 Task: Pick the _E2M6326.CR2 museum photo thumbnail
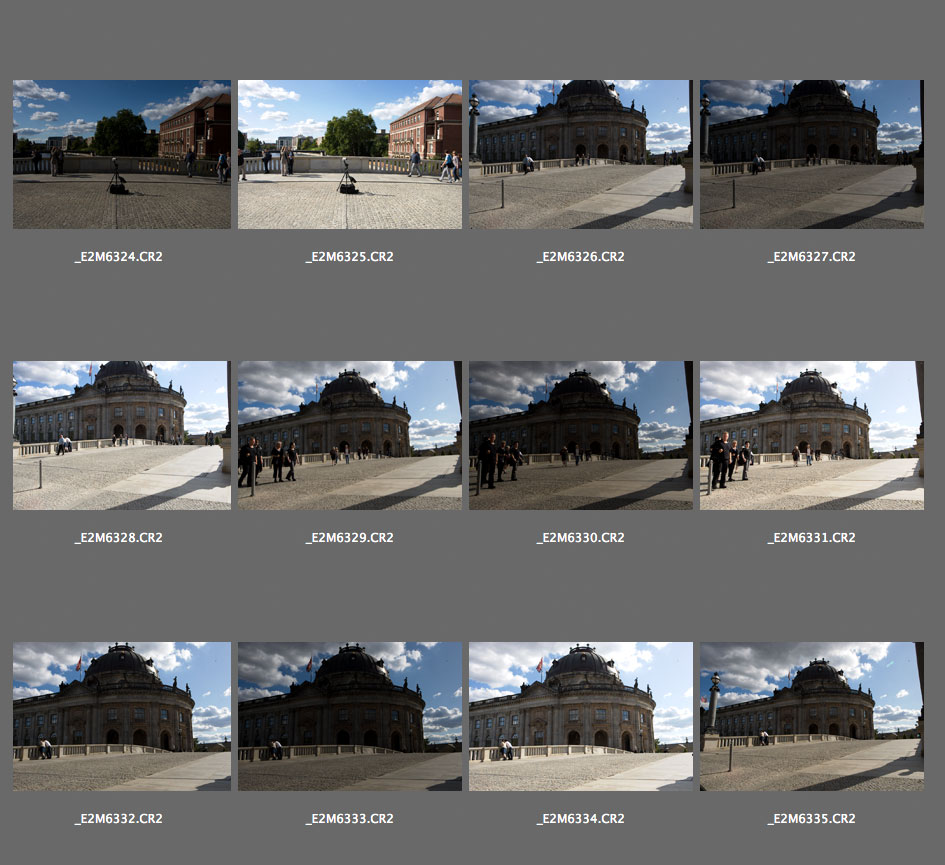580,154
